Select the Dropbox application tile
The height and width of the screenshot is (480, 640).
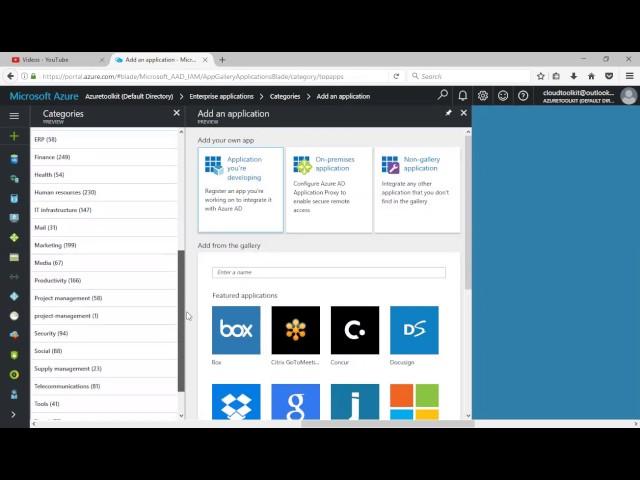[236, 402]
